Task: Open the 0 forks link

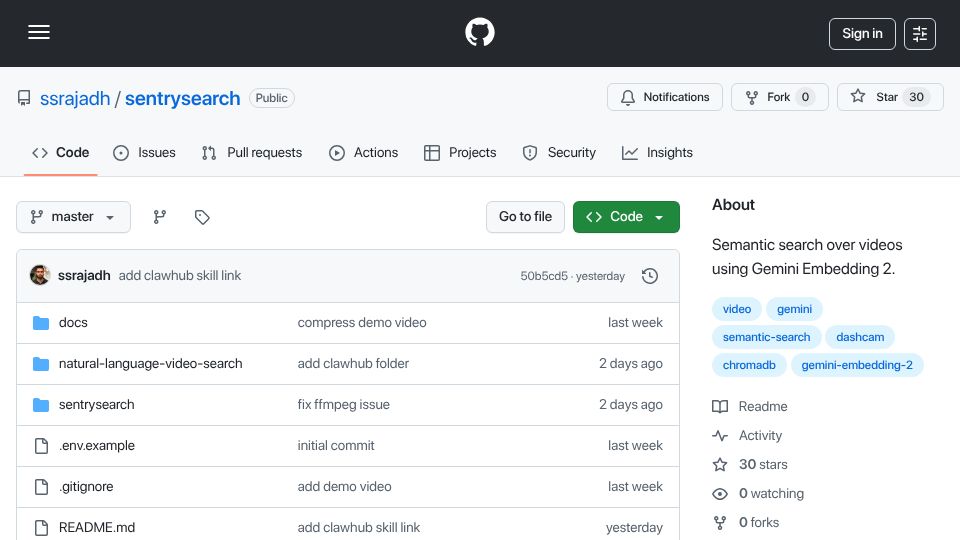Action: tap(746, 522)
